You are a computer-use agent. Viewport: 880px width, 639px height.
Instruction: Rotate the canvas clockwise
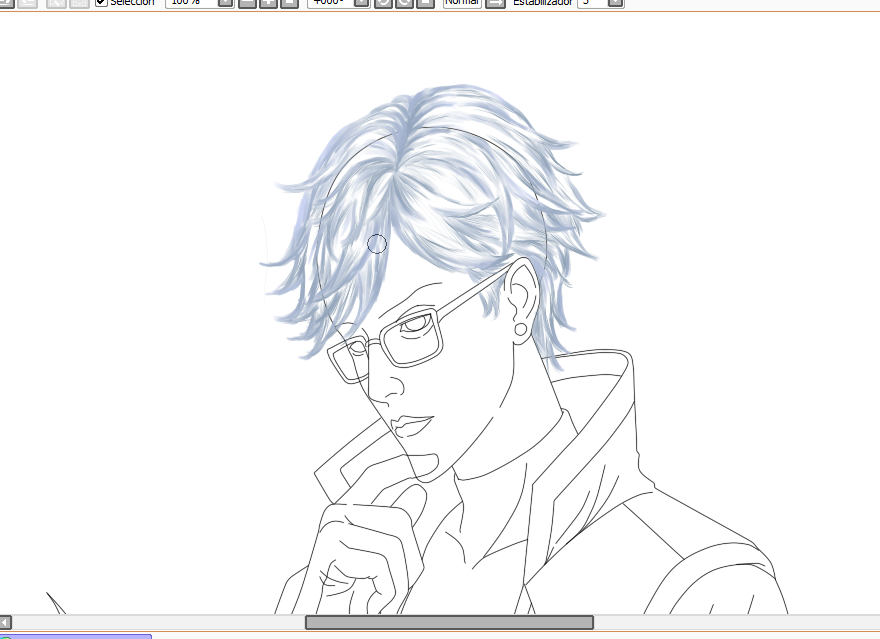[404, 3]
